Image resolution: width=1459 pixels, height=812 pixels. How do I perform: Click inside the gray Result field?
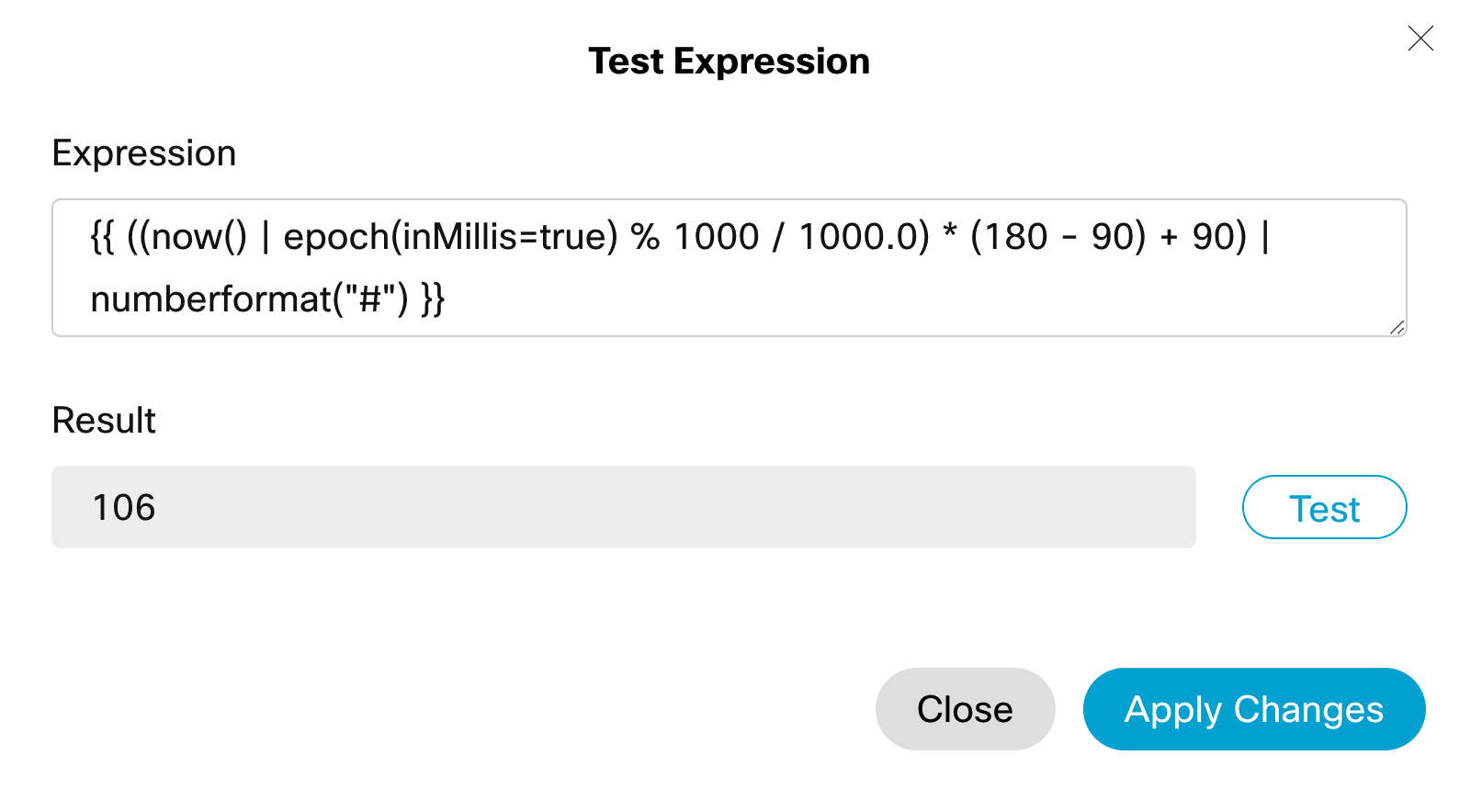(x=643, y=507)
